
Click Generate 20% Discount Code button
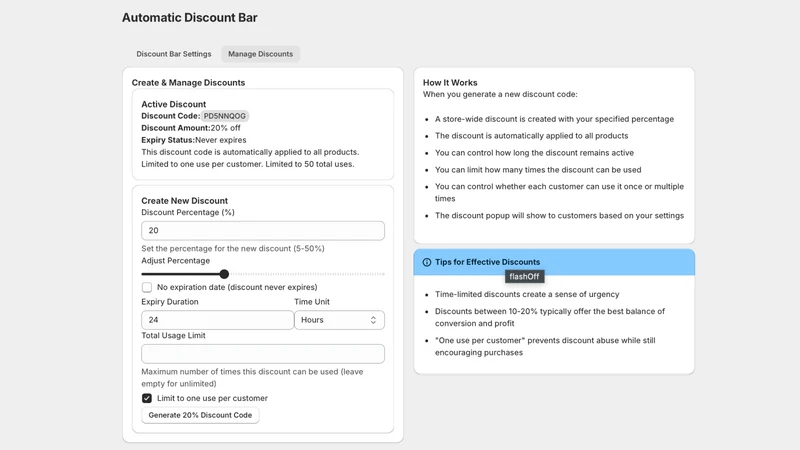point(200,415)
